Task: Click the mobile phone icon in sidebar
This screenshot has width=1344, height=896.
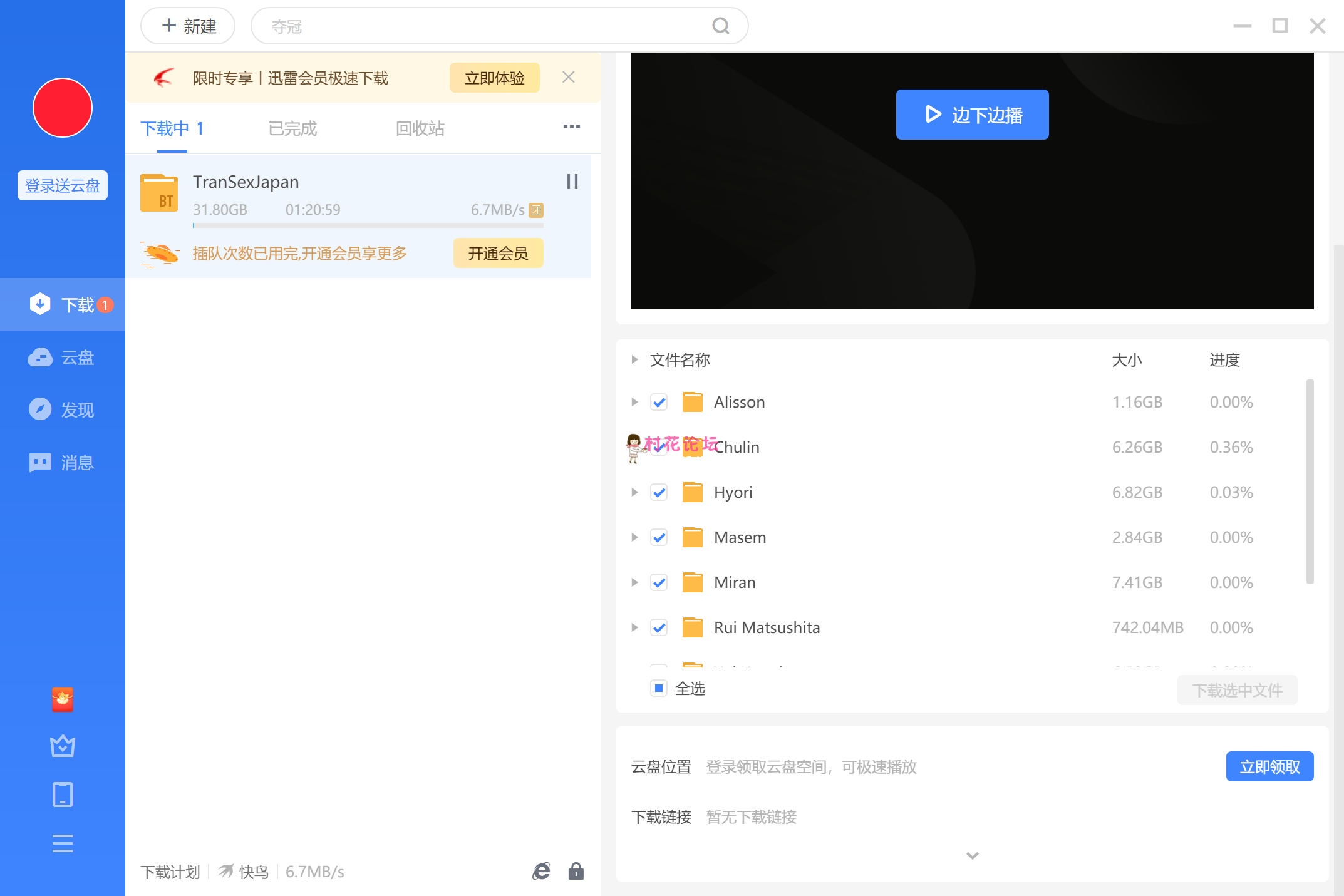Action: point(63,795)
